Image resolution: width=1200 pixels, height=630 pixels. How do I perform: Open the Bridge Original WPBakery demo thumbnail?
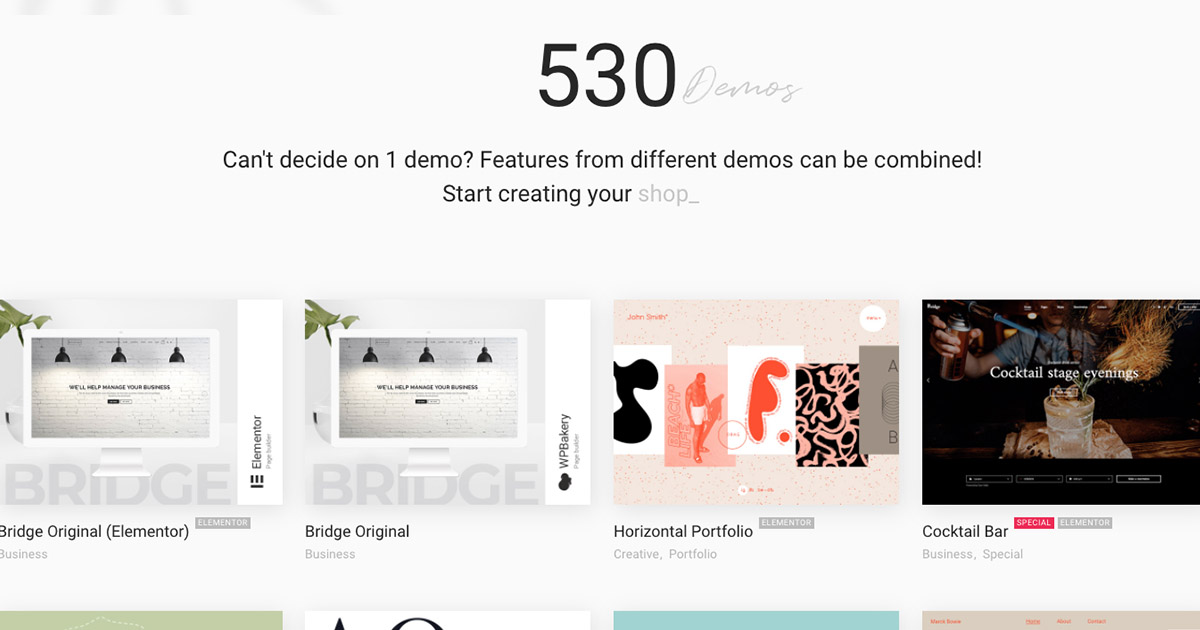pyautogui.click(x=447, y=402)
